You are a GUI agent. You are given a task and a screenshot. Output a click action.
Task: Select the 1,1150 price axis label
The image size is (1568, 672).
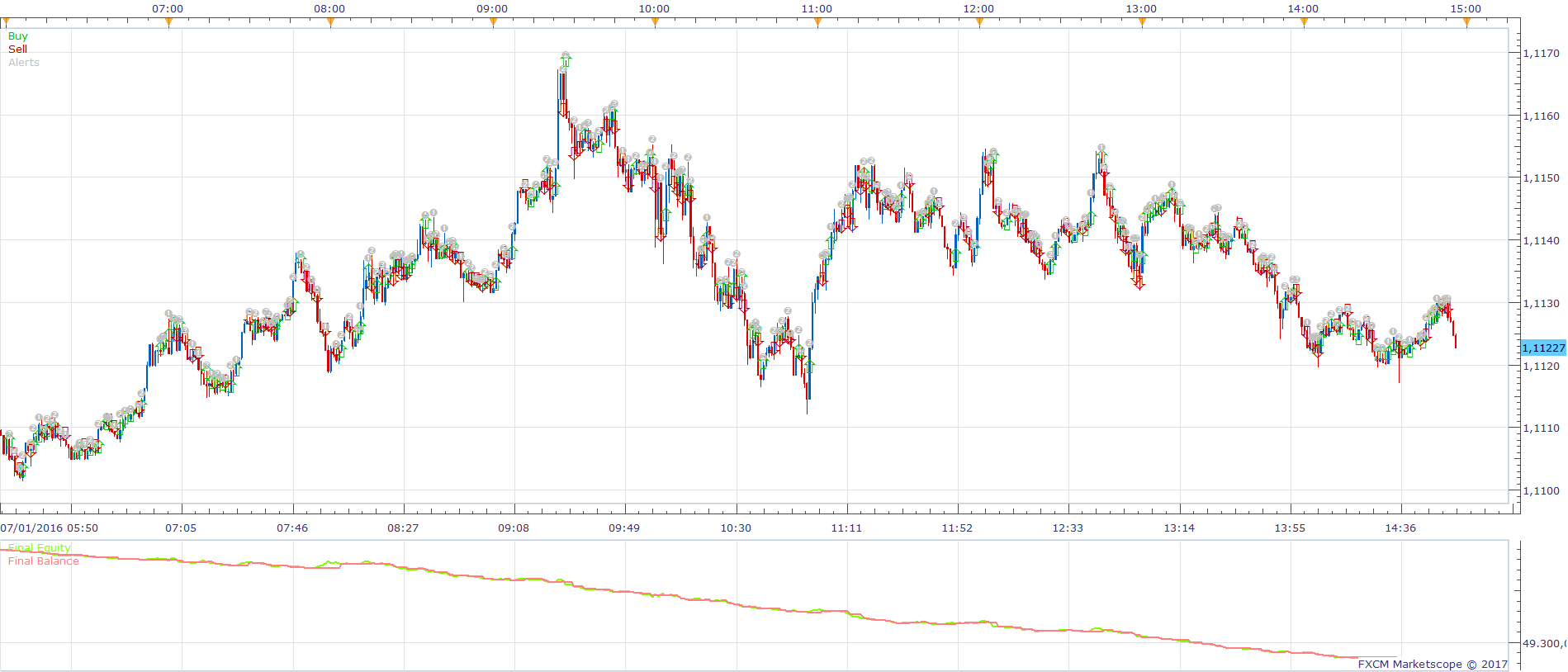tap(1542, 178)
